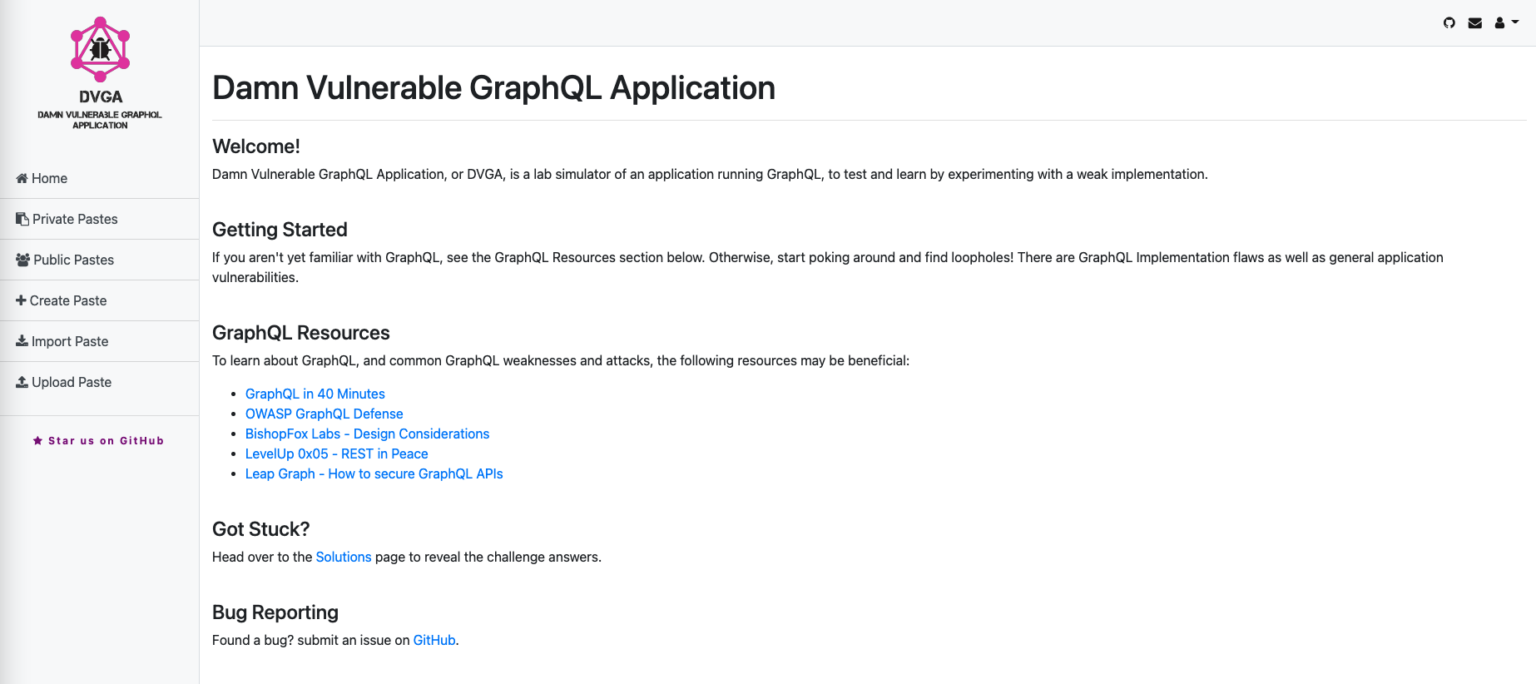Select Import Paste in the sidebar

click(x=69, y=341)
